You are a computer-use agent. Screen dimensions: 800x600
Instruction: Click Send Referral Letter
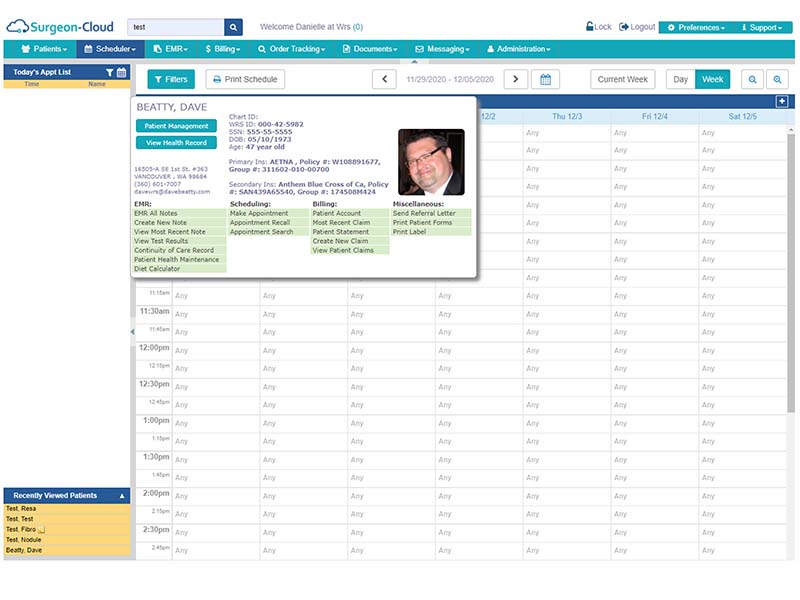click(x=431, y=213)
